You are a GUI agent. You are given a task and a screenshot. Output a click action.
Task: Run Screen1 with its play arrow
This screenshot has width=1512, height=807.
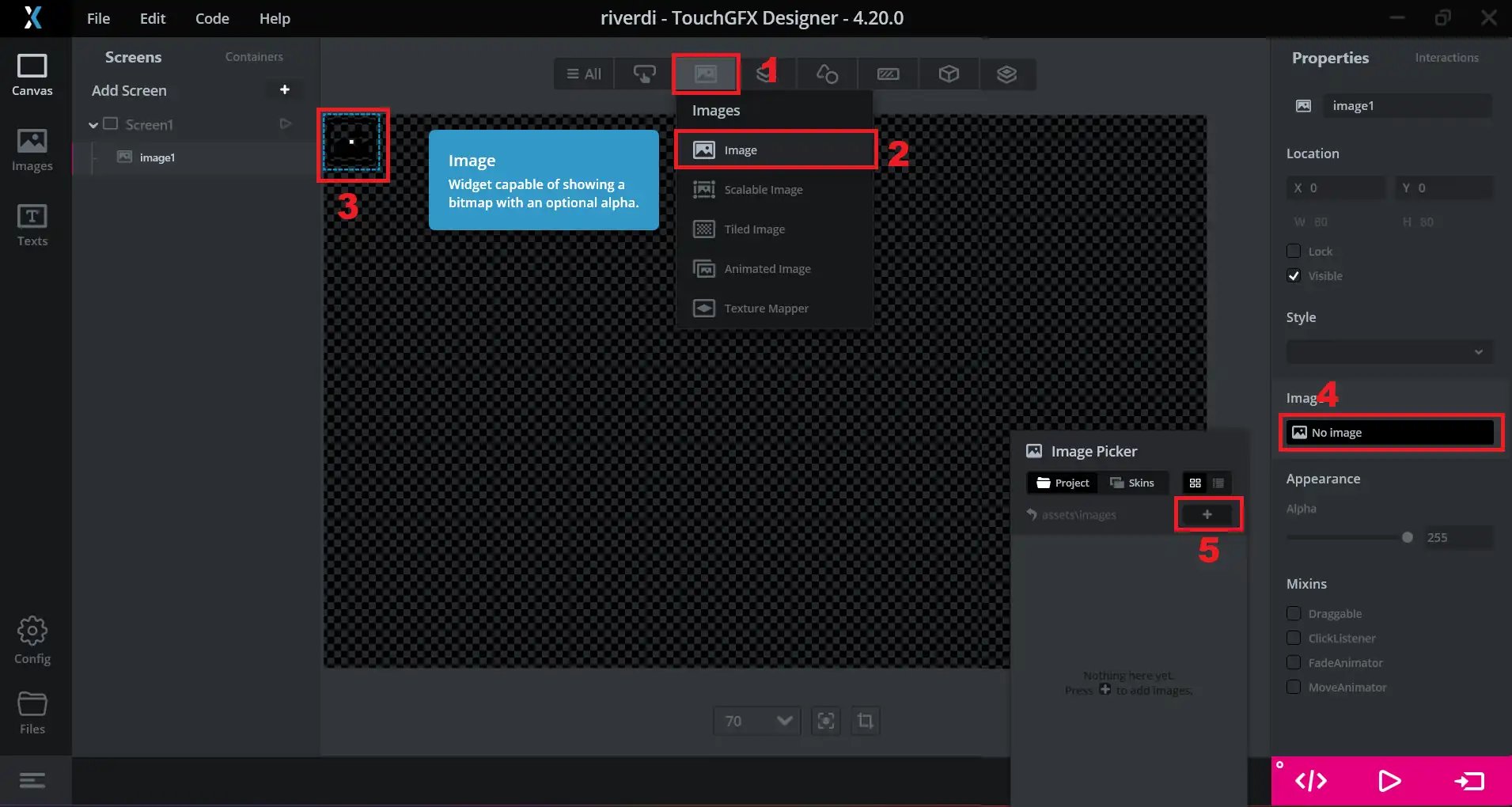click(x=286, y=123)
